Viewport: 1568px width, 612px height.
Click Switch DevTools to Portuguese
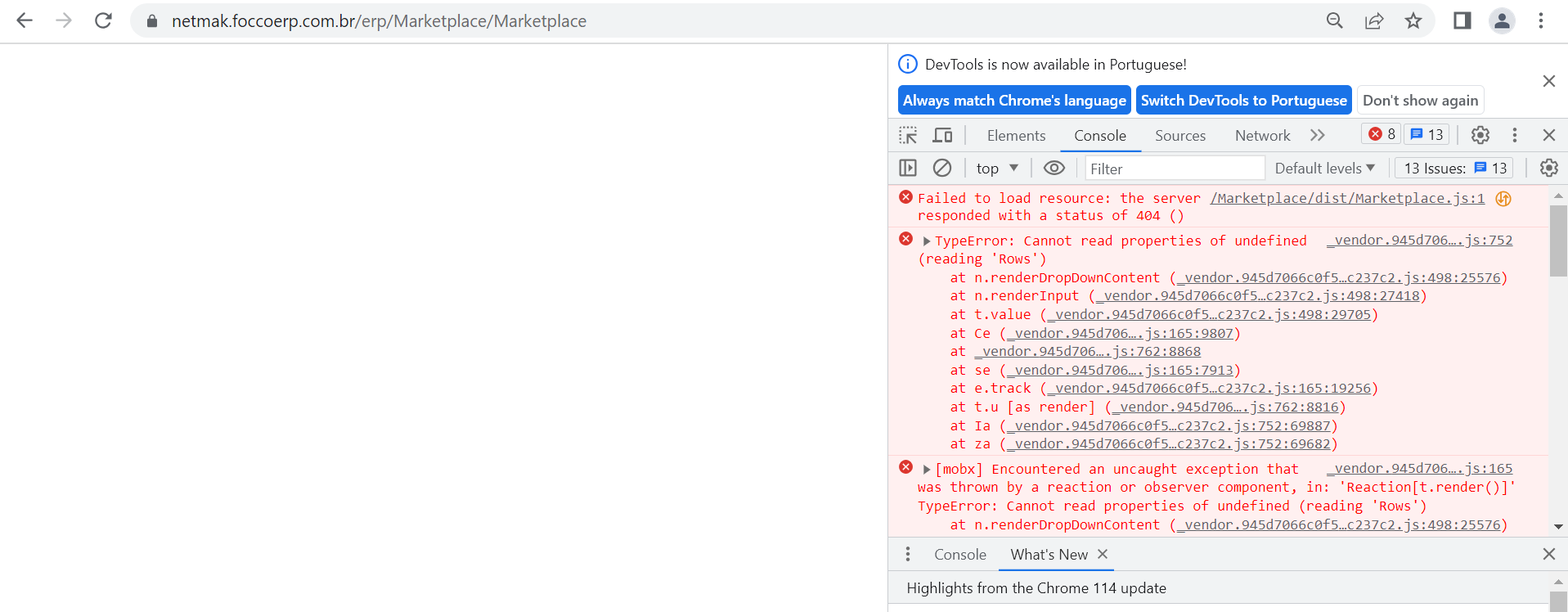point(1244,101)
